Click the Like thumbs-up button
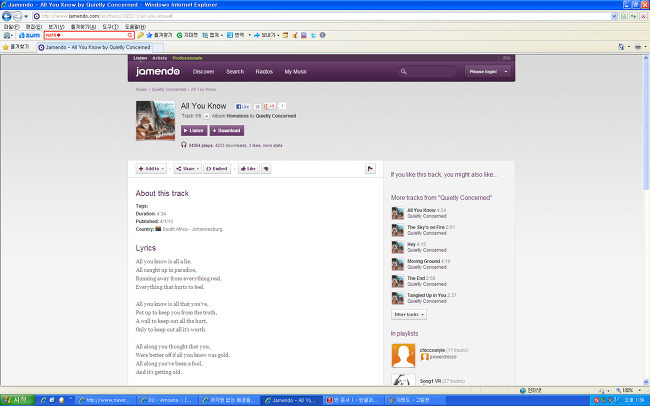 248,169
